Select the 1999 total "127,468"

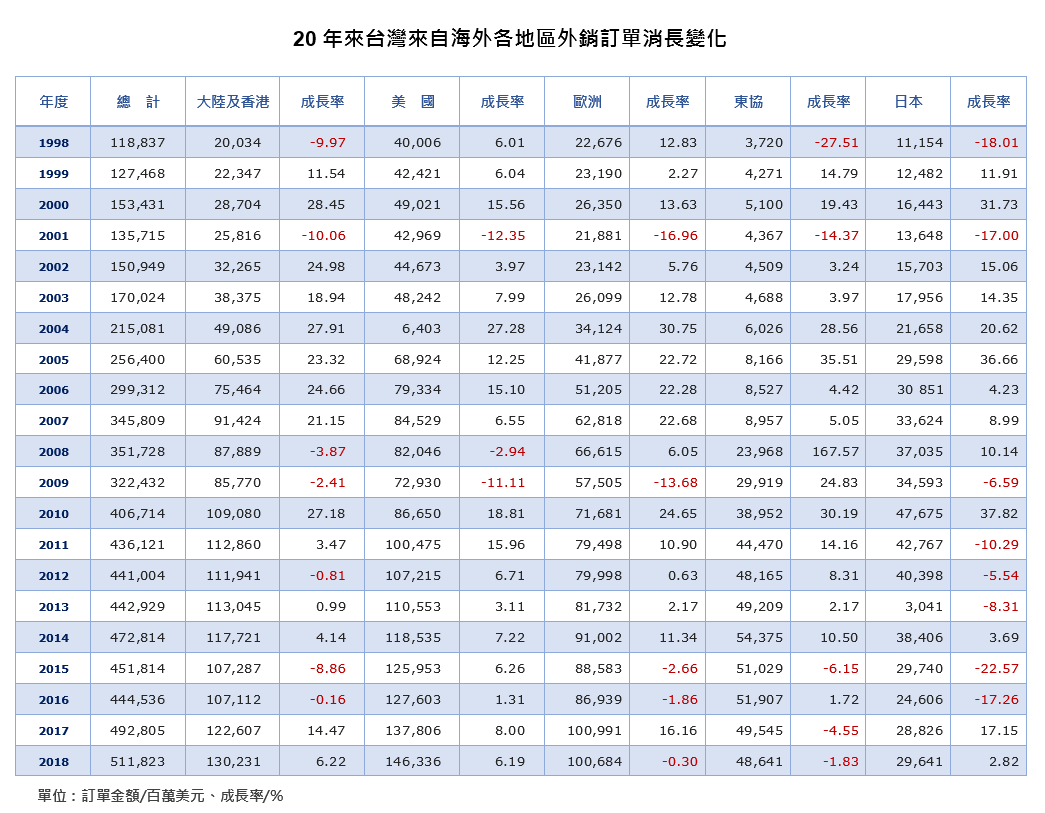(137, 174)
